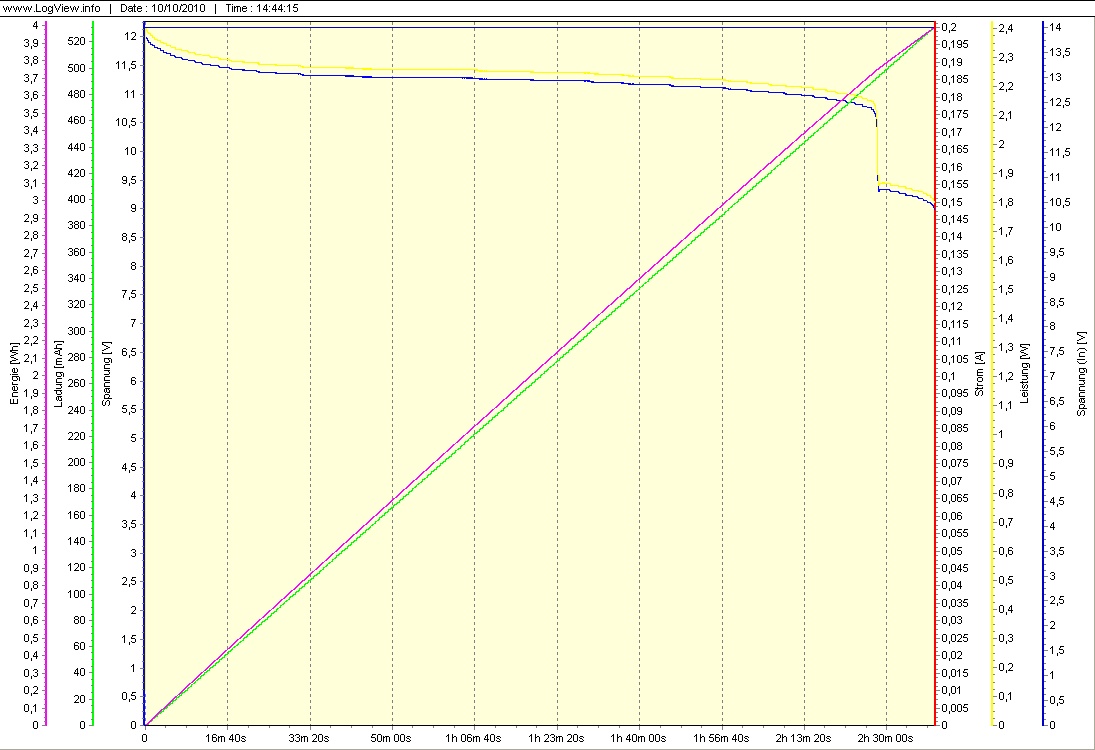Click the 10,5 value on the Spannung (In) axis
The width and height of the screenshot is (1095, 750).
[1060, 202]
